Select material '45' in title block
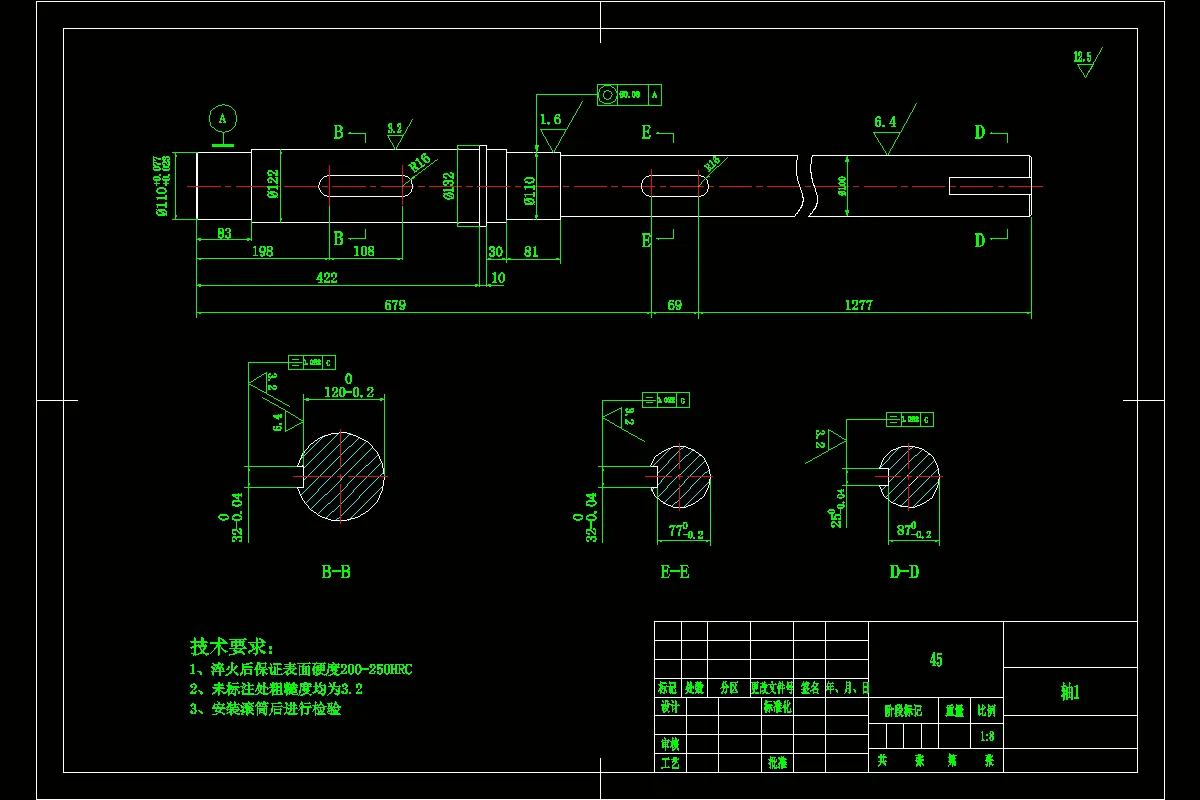 (x=936, y=660)
